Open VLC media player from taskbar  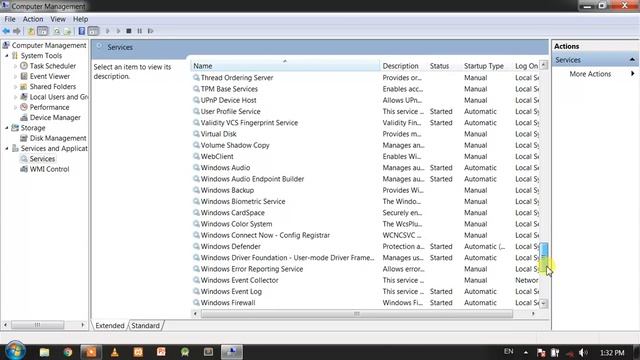[115, 352]
